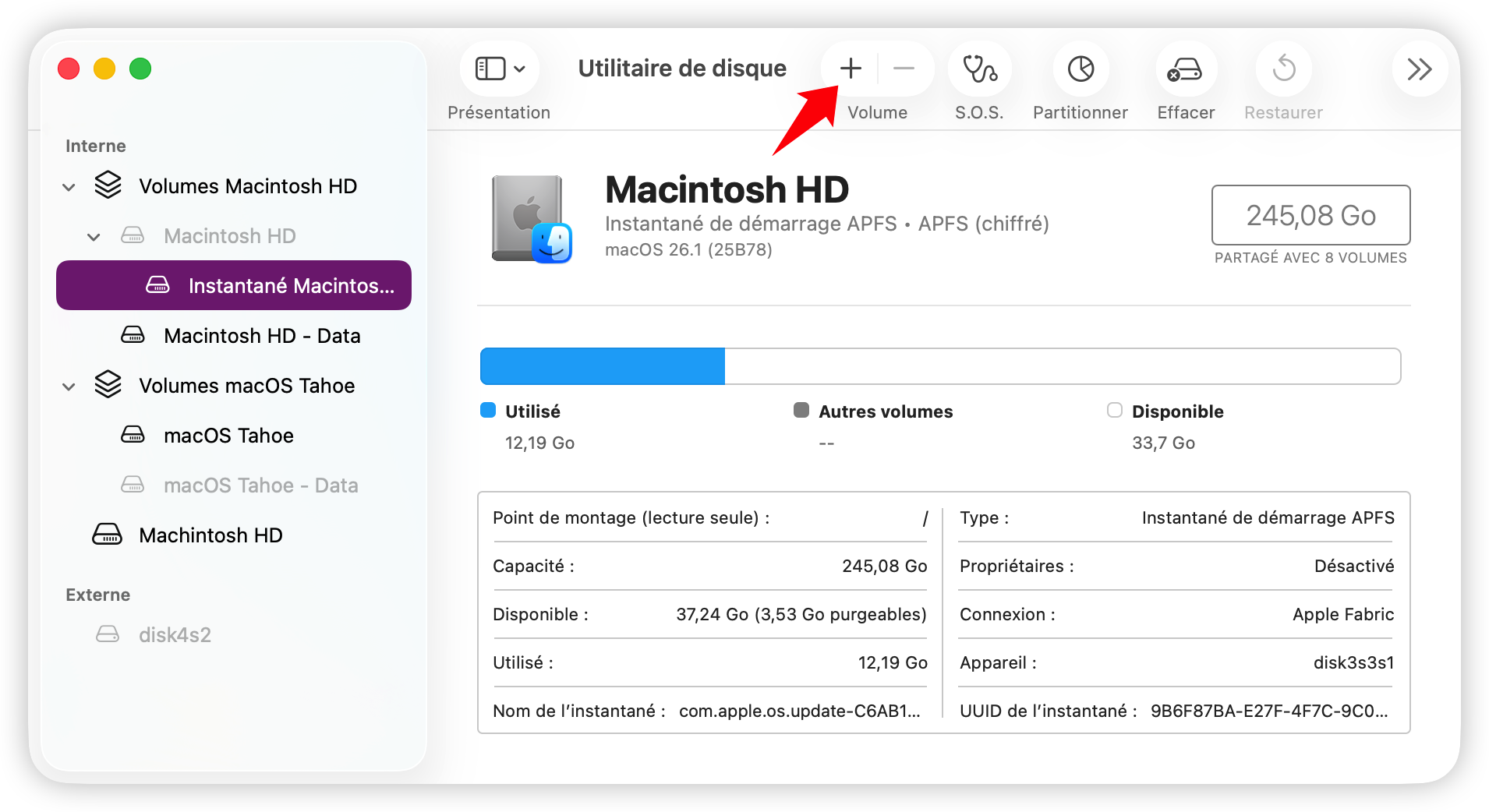Click the white Disponible legend swatch
The height and width of the screenshot is (812, 1489).
pyautogui.click(x=1115, y=411)
